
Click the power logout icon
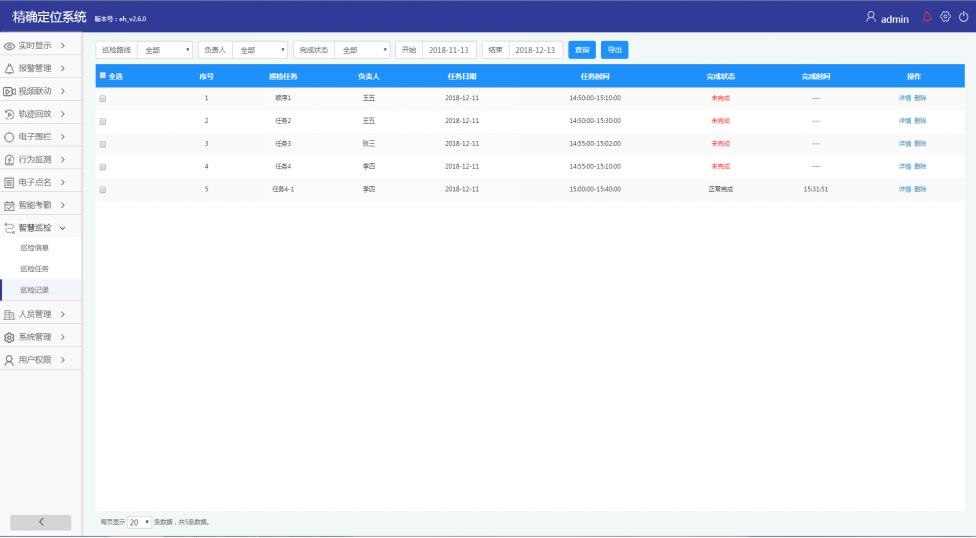pyautogui.click(x=963, y=17)
